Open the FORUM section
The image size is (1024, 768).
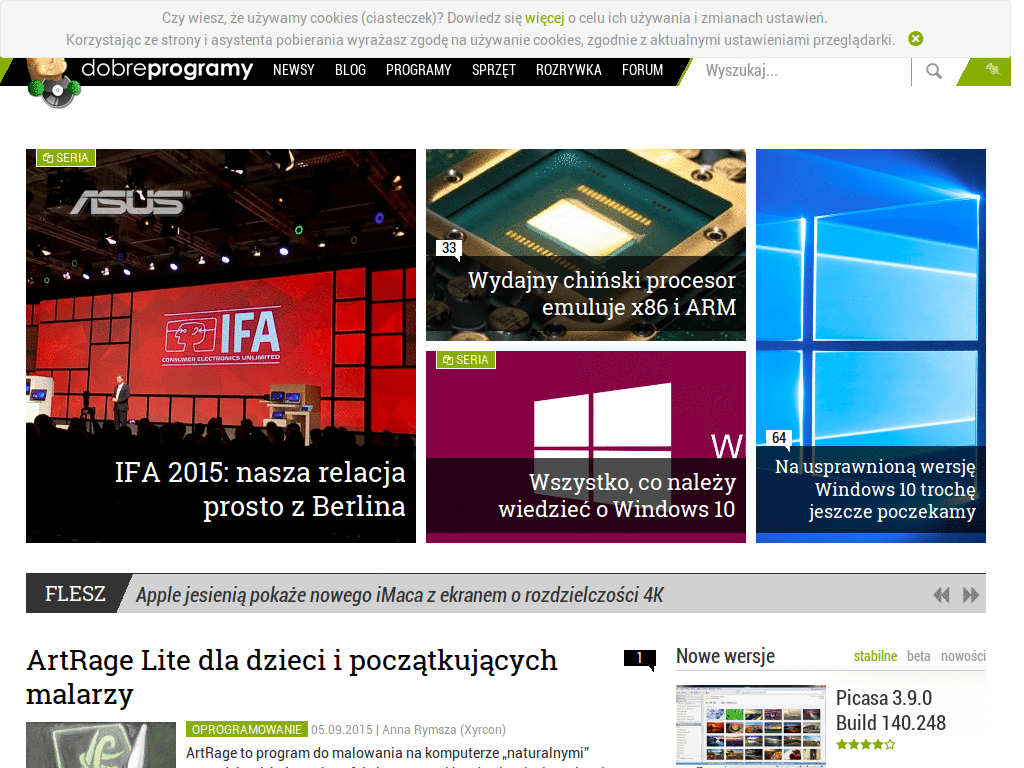coord(642,71)
